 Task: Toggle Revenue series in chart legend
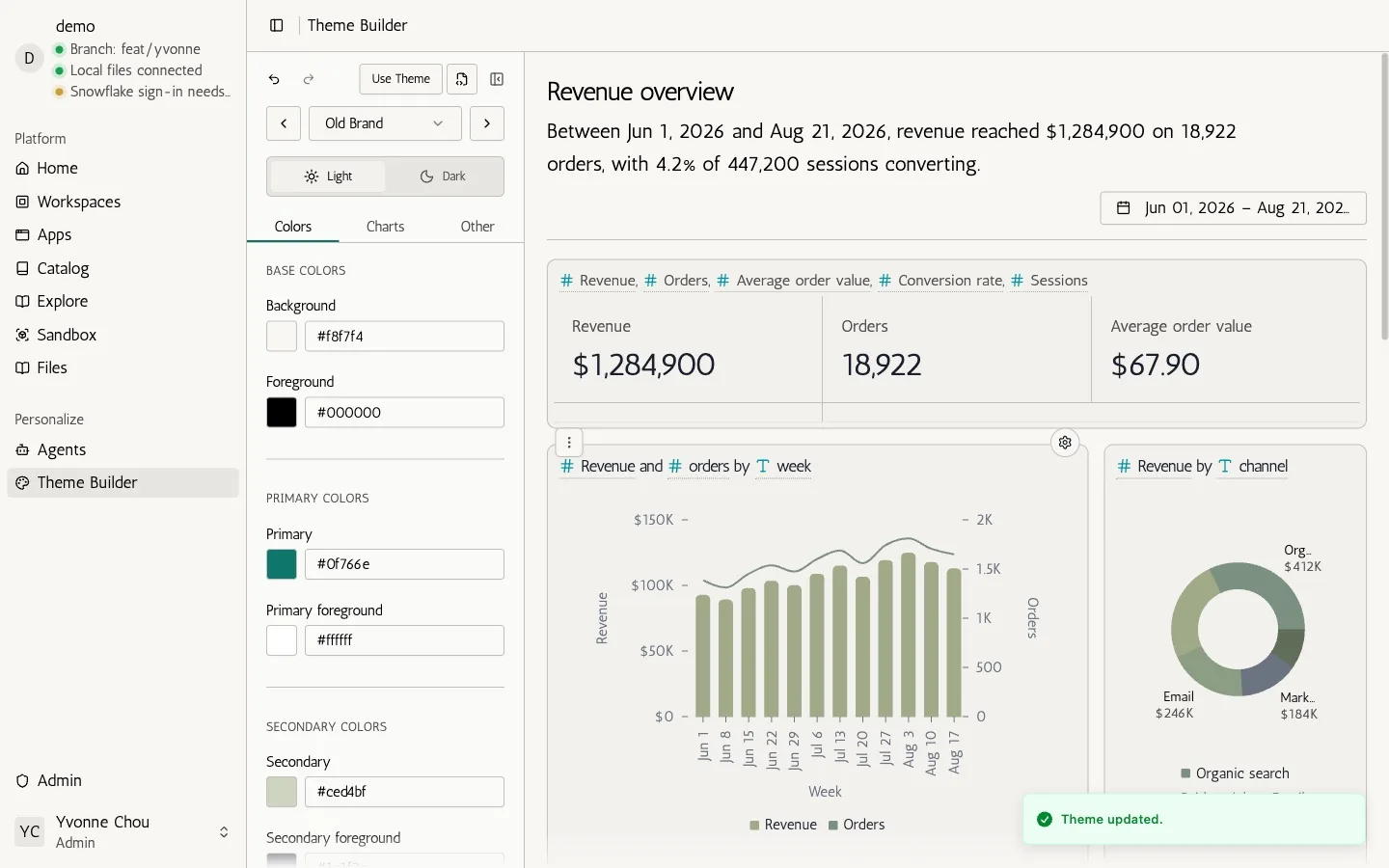(x=783, y=825)
